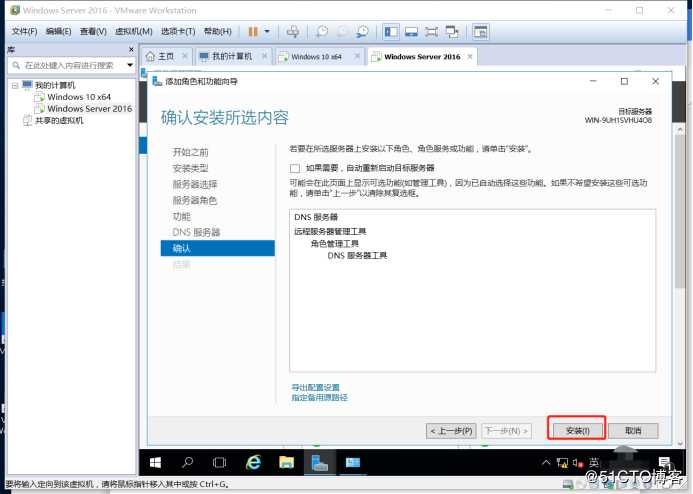
Task: Click the take snapshot toolbar icon
Action: (x=322, y=32)
